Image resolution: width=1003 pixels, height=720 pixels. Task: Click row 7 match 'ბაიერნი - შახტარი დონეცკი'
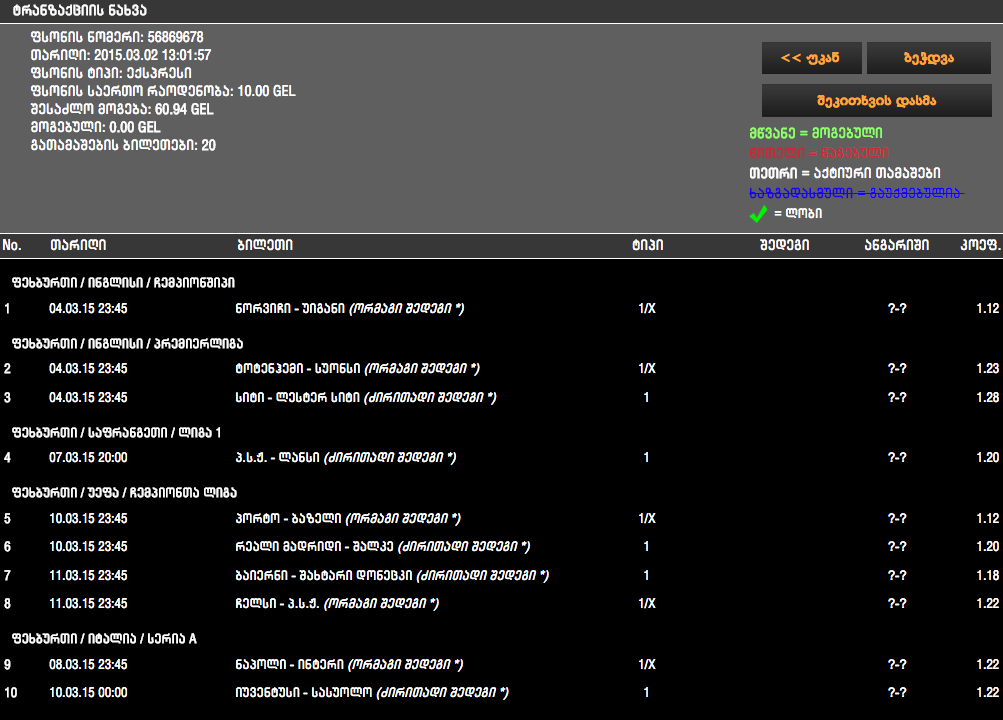324,575
